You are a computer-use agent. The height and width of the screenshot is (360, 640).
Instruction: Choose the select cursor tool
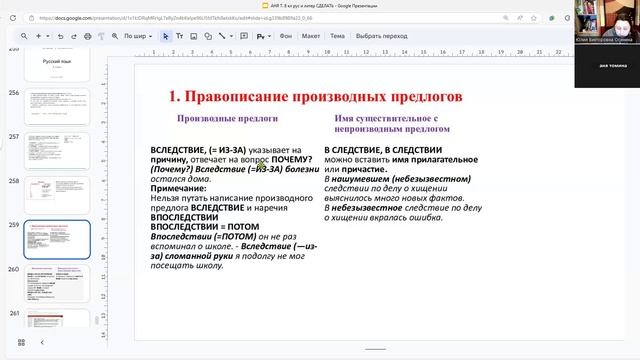[x=165, y=36]
